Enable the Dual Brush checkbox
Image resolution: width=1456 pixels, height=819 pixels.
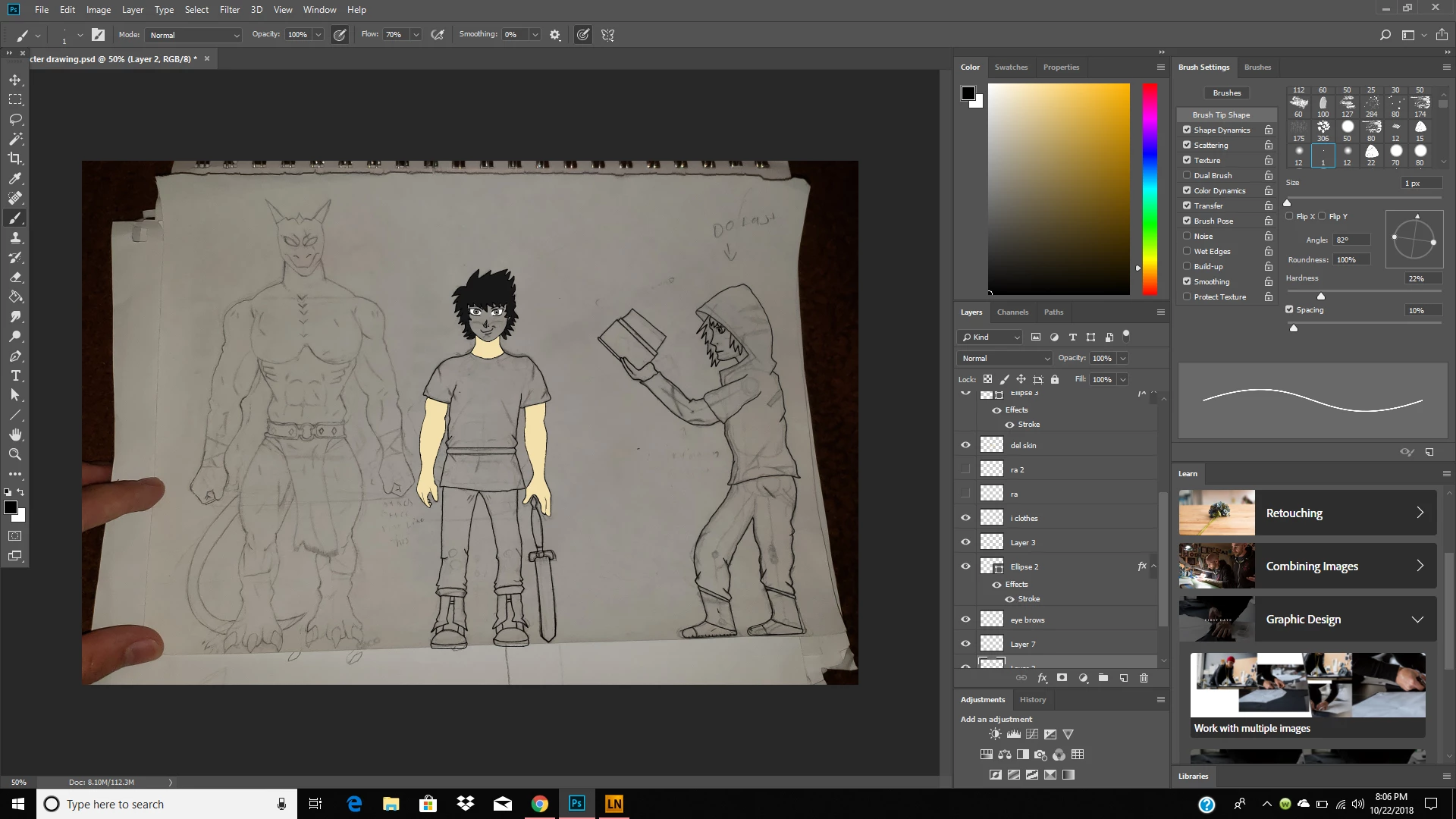tap(1187, 175)
